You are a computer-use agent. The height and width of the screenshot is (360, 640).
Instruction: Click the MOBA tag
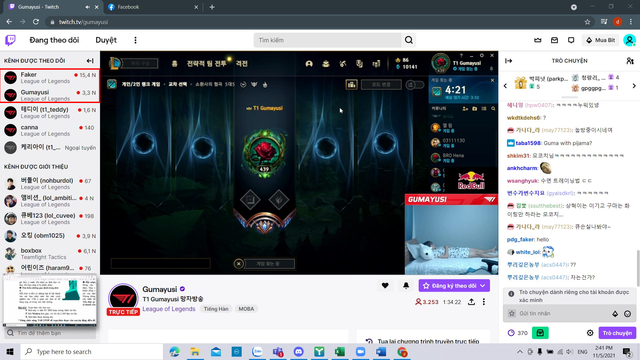246,309
